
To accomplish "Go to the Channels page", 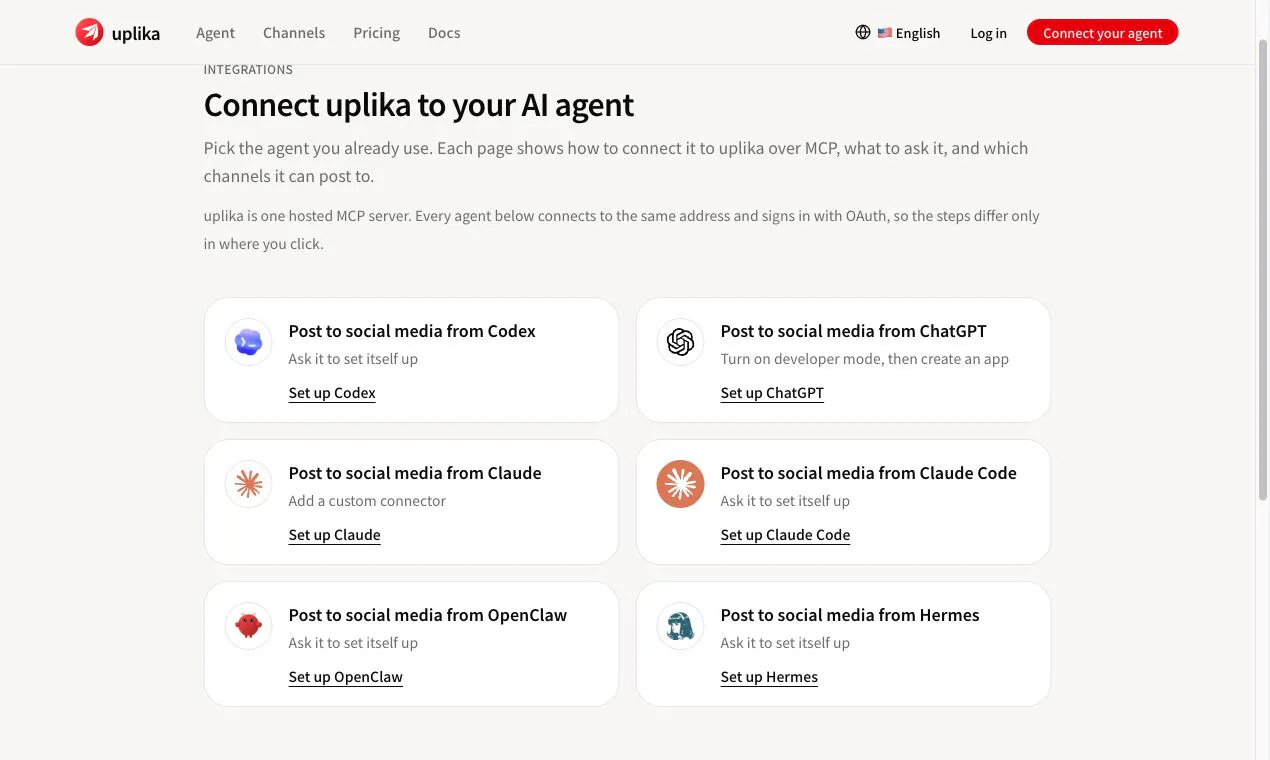I will click(x=294, y=33).
